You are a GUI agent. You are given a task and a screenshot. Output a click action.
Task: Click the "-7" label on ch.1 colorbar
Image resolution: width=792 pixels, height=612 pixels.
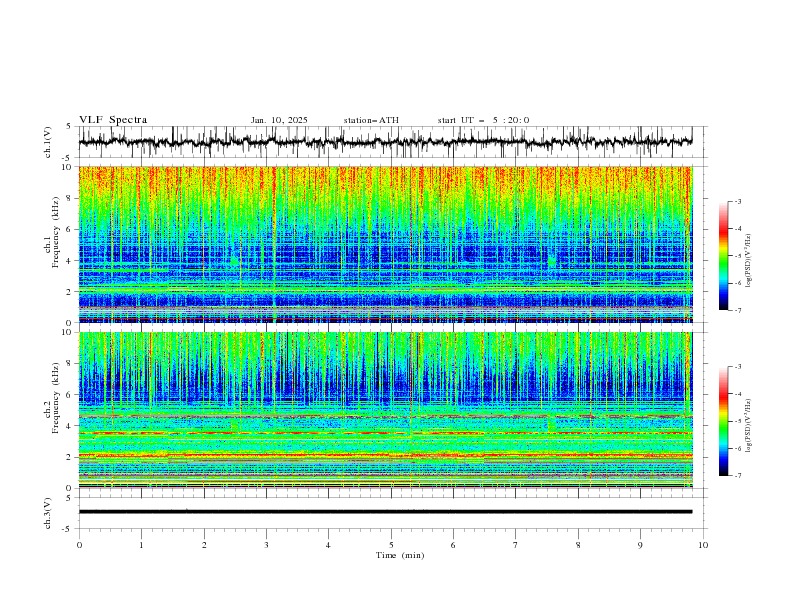[738, 310]
